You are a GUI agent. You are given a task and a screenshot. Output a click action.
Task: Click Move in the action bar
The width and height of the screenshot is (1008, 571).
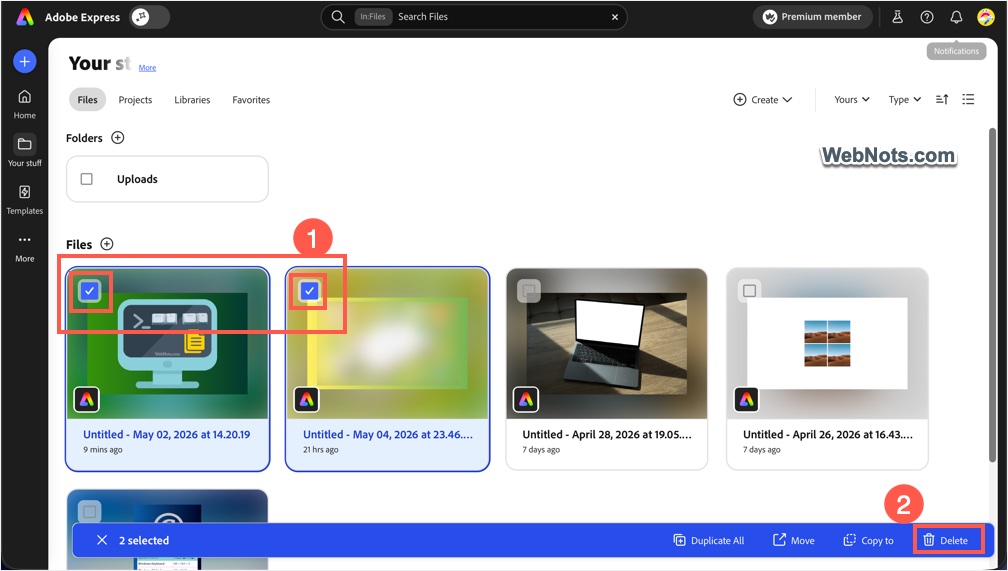click(x=793, y=540)
